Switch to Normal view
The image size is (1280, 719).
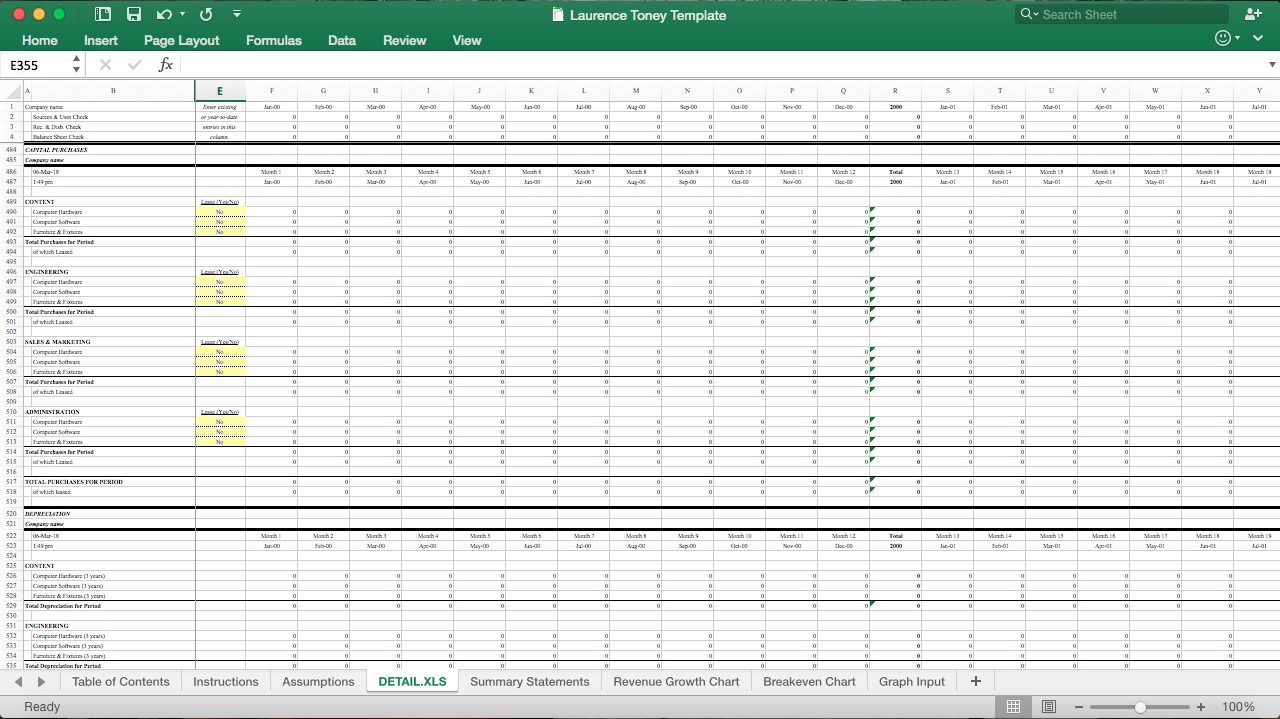coord(1013,706)
